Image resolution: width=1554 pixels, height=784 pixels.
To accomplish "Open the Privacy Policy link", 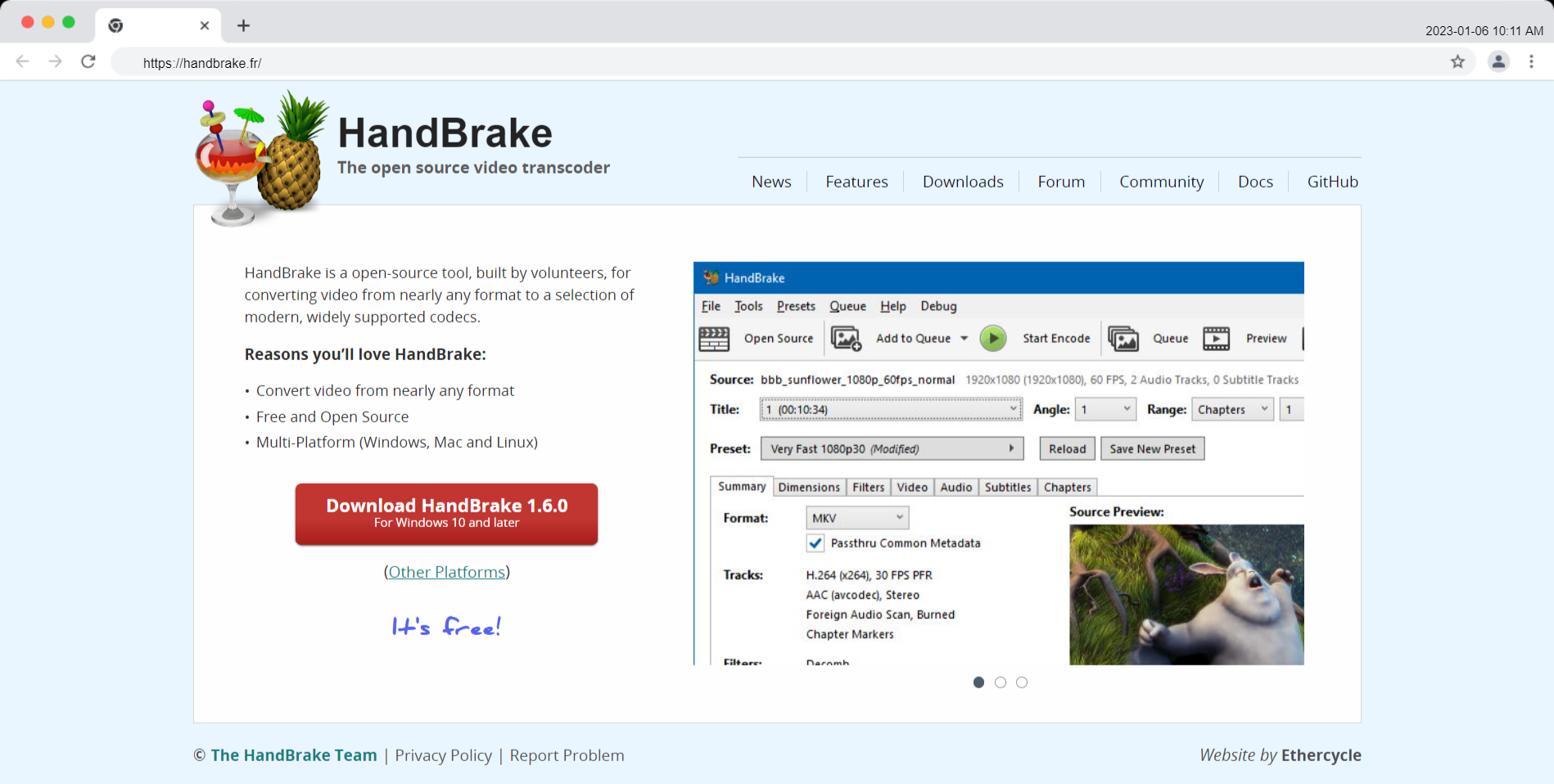I will pyautogui.click(x=444, y=755).
